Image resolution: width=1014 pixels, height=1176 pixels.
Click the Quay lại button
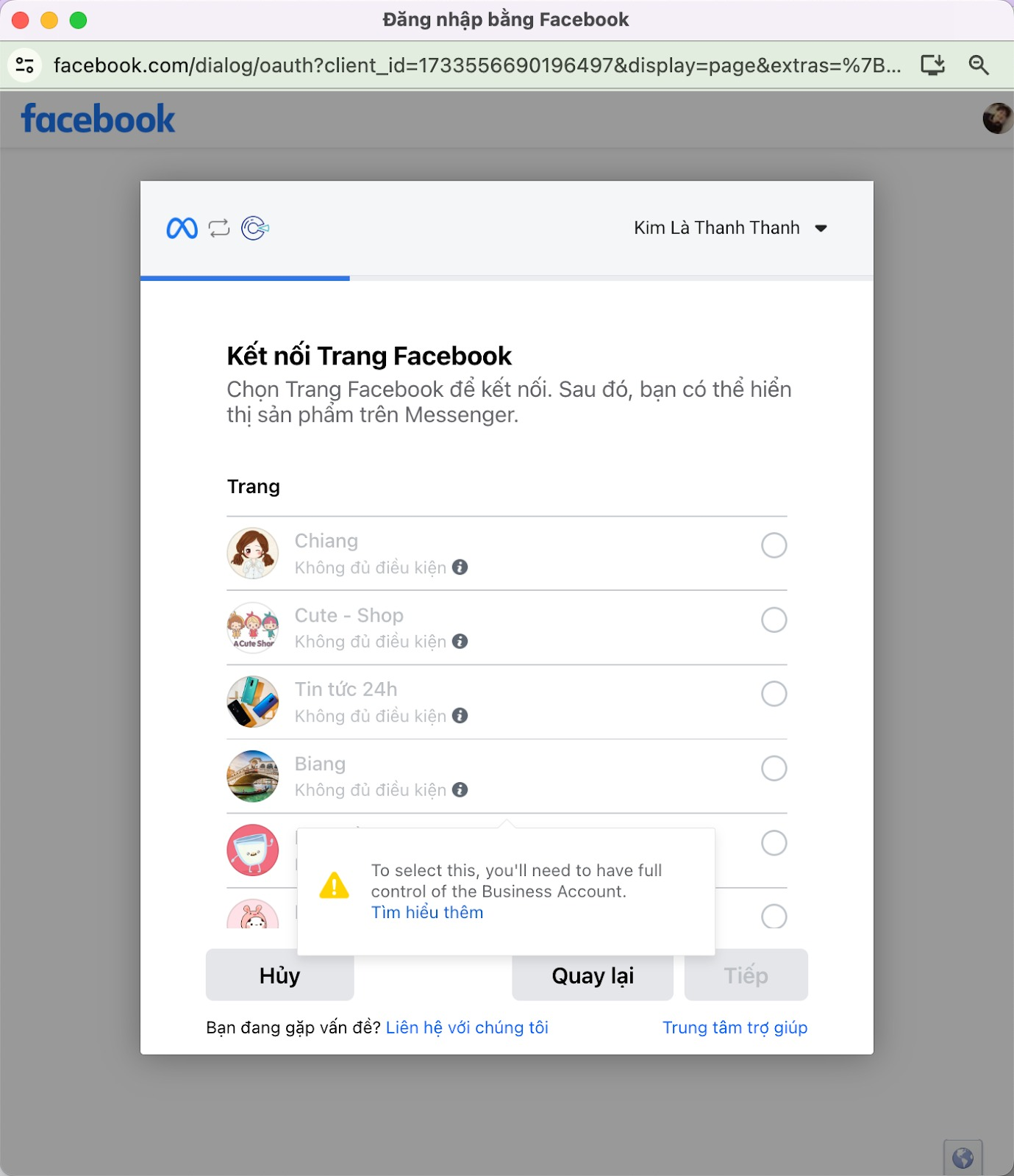tap(593, 975)
